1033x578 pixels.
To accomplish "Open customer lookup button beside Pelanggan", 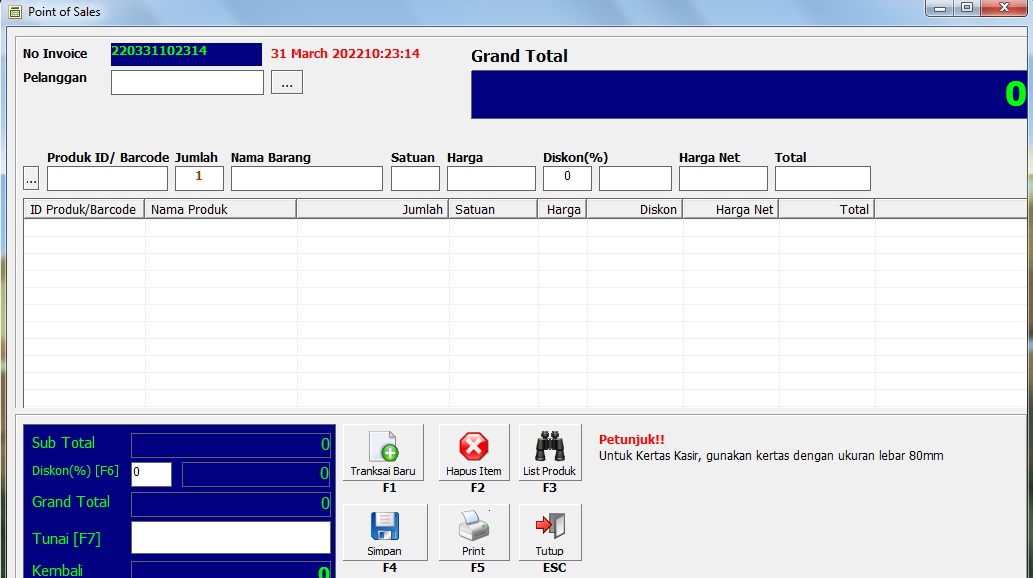I will pos(287,82).
